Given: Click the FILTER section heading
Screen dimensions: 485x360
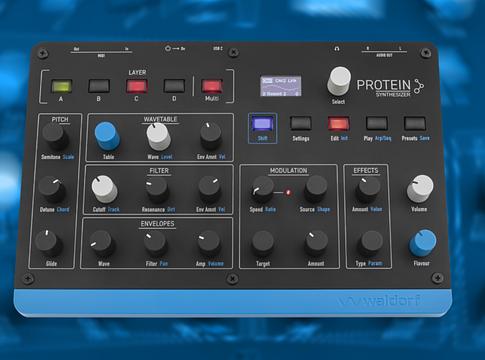Looking at the screenshot, I should [159, 171].
